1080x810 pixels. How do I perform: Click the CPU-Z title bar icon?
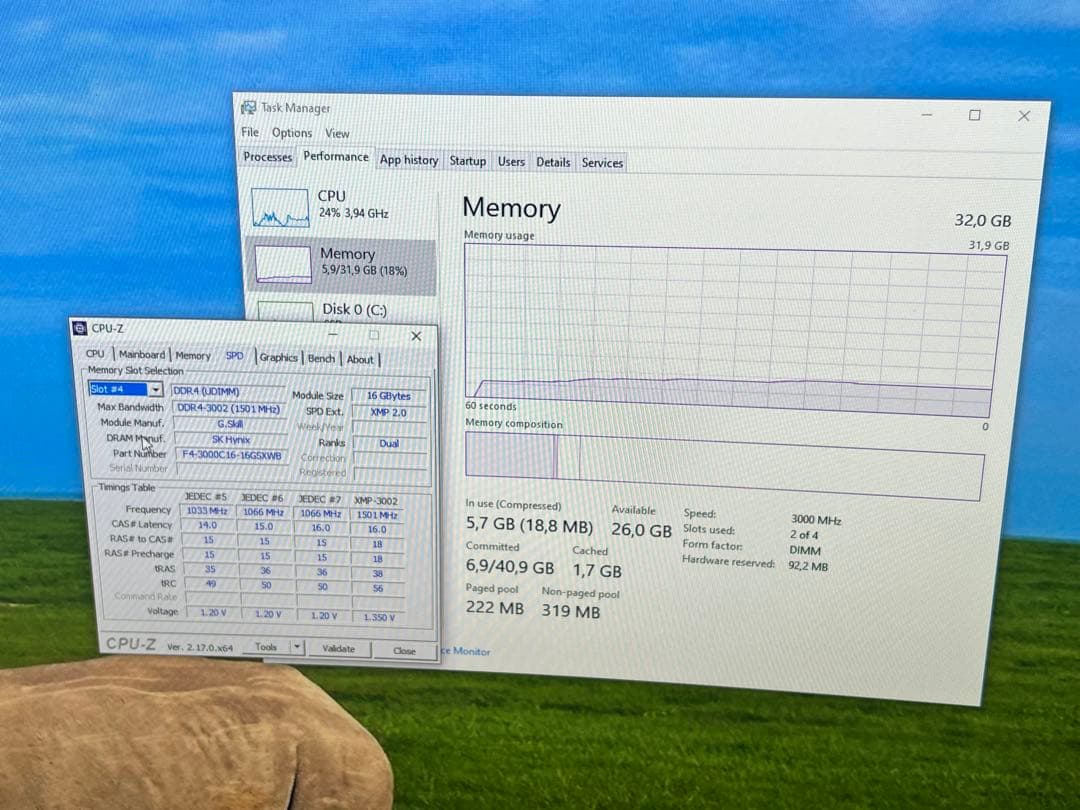click(79, 328)
